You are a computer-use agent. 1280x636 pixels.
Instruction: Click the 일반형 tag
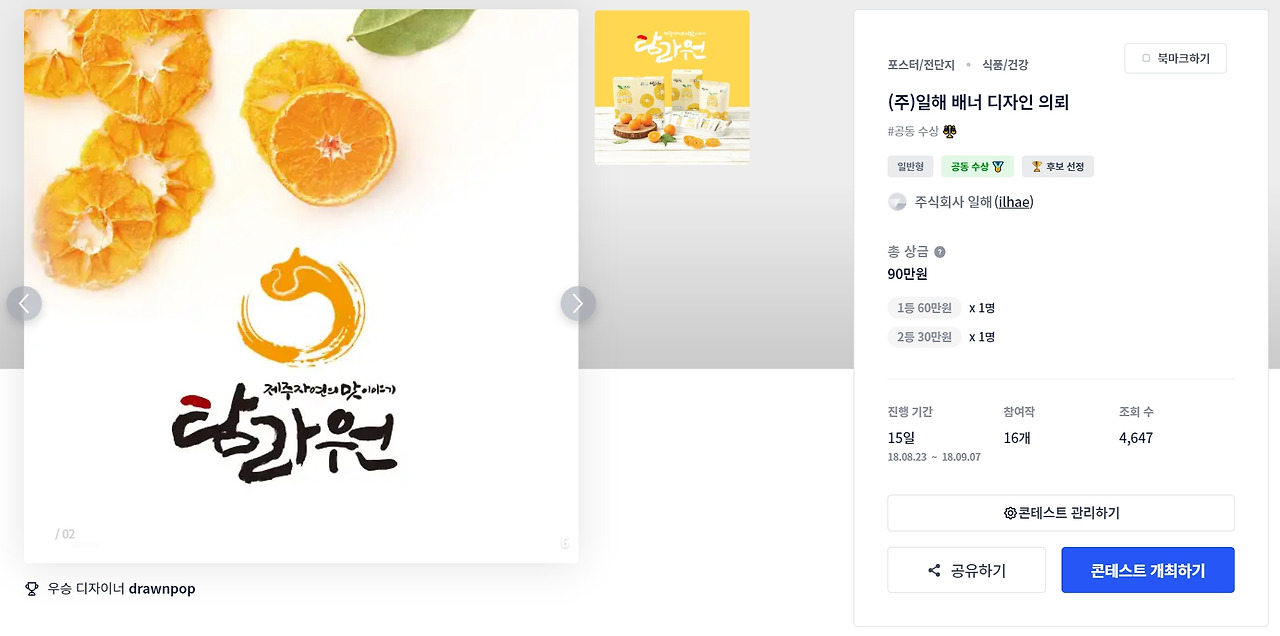(911, 166)
